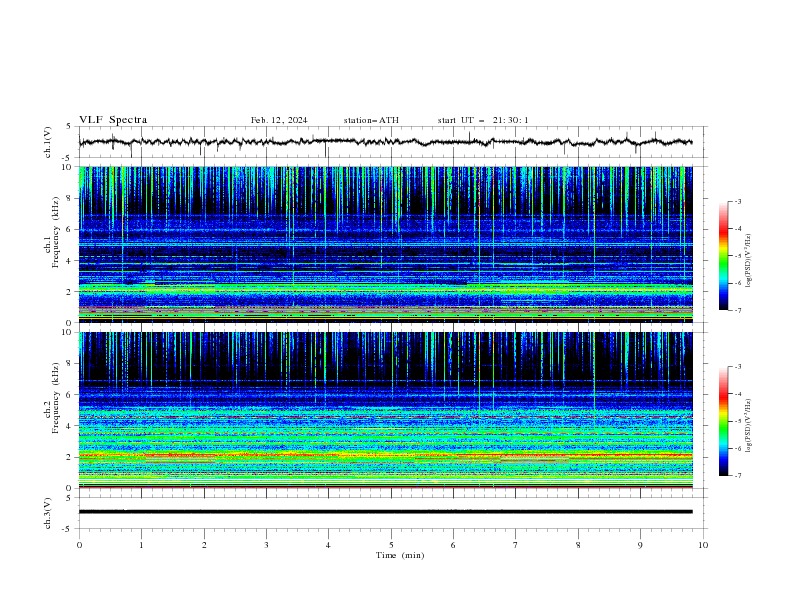
Task: Click the "Time (min)" axis label
Action: point(400,555)
